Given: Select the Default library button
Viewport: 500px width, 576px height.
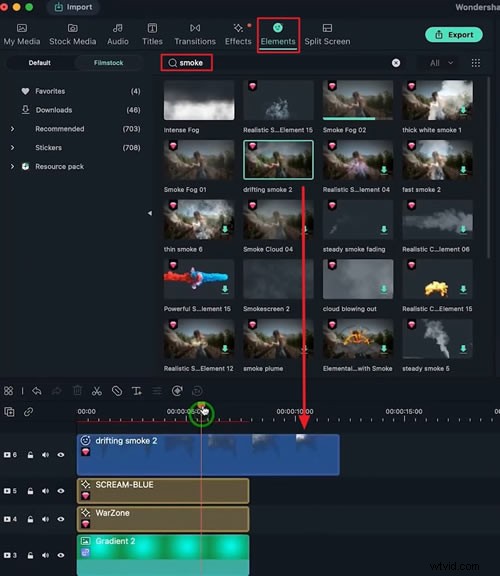Looking at the screenshot, I should click(40, 63).
